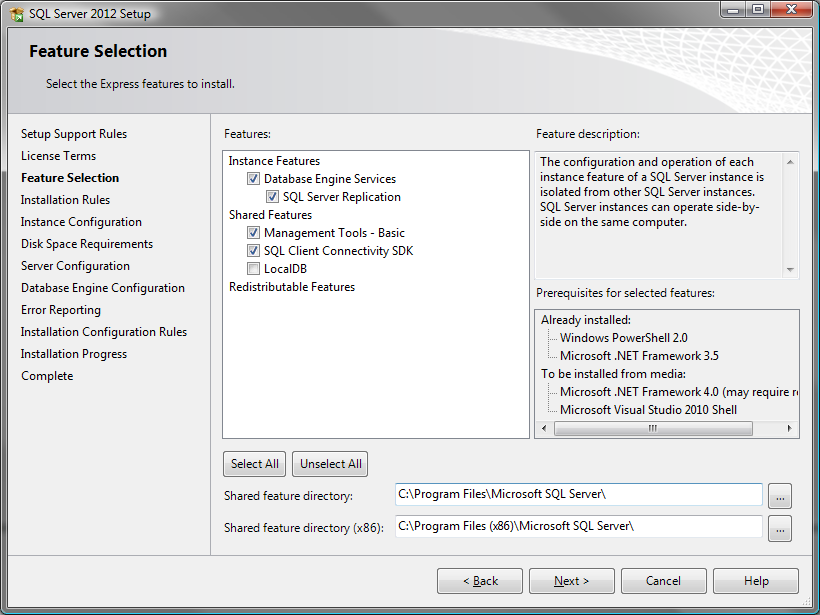Select Disk Space Requirements step

[x=87, y=244]
